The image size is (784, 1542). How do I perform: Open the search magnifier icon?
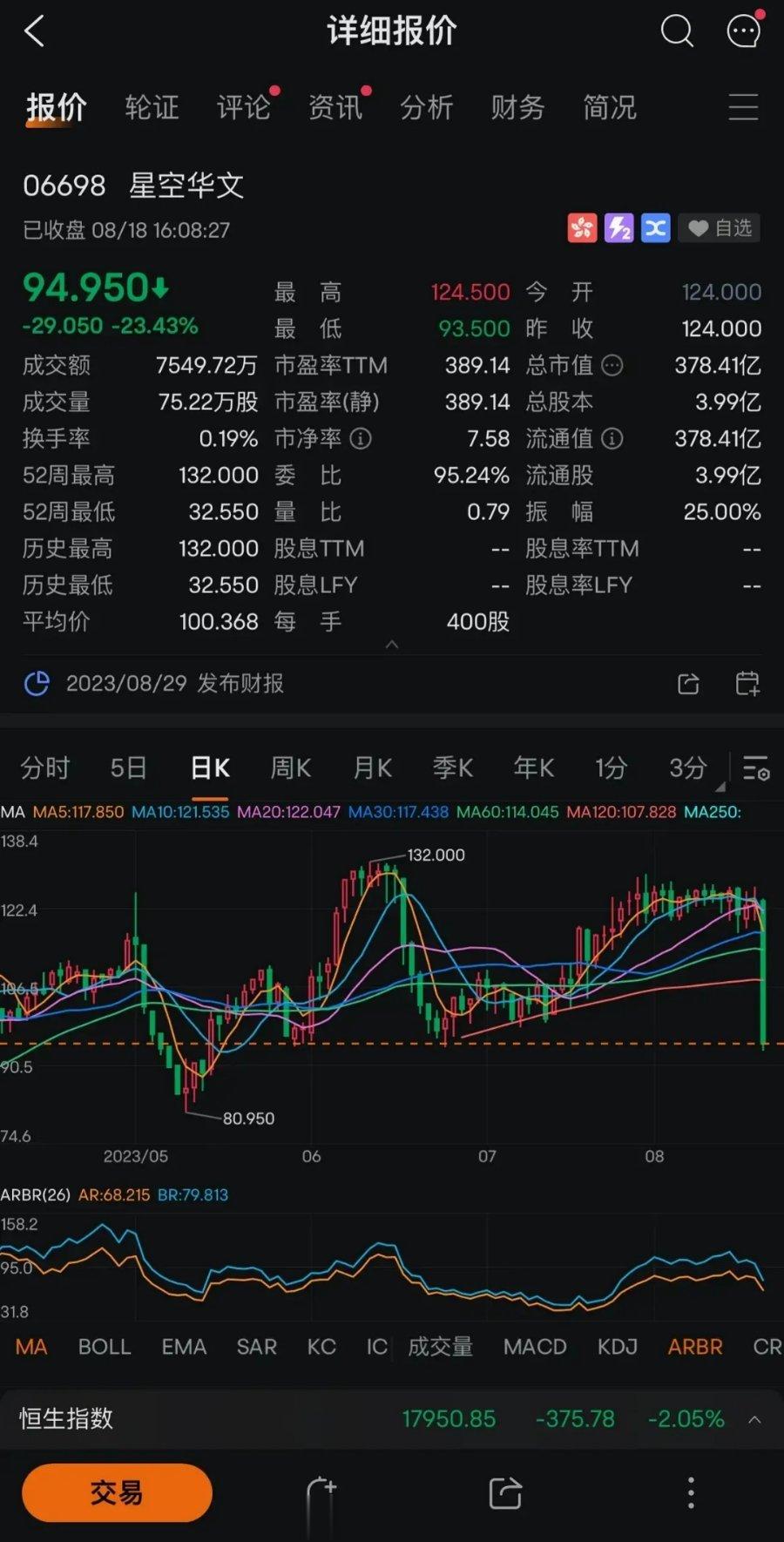click(x=677, y=31)
